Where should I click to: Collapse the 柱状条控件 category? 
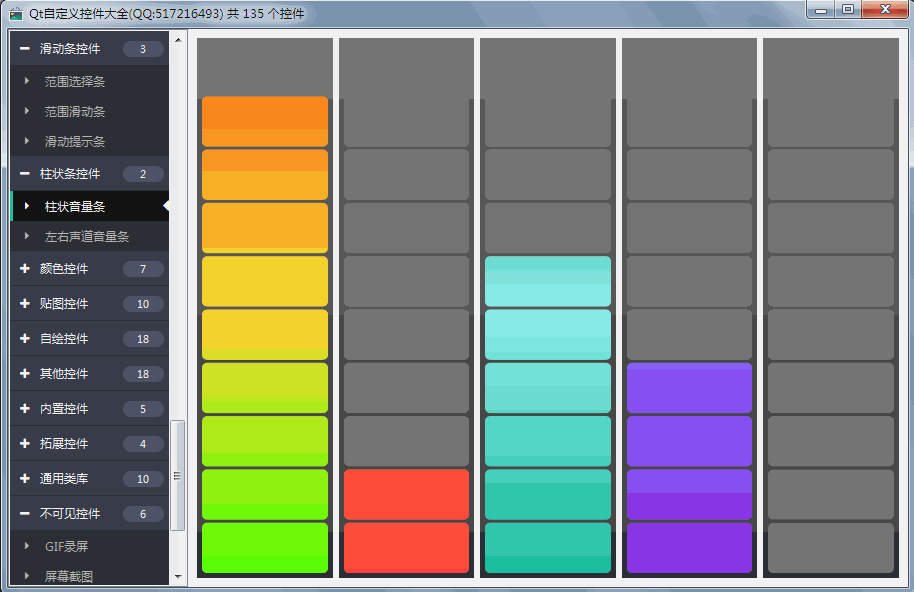pyautogui.click(x=70, y=174)
